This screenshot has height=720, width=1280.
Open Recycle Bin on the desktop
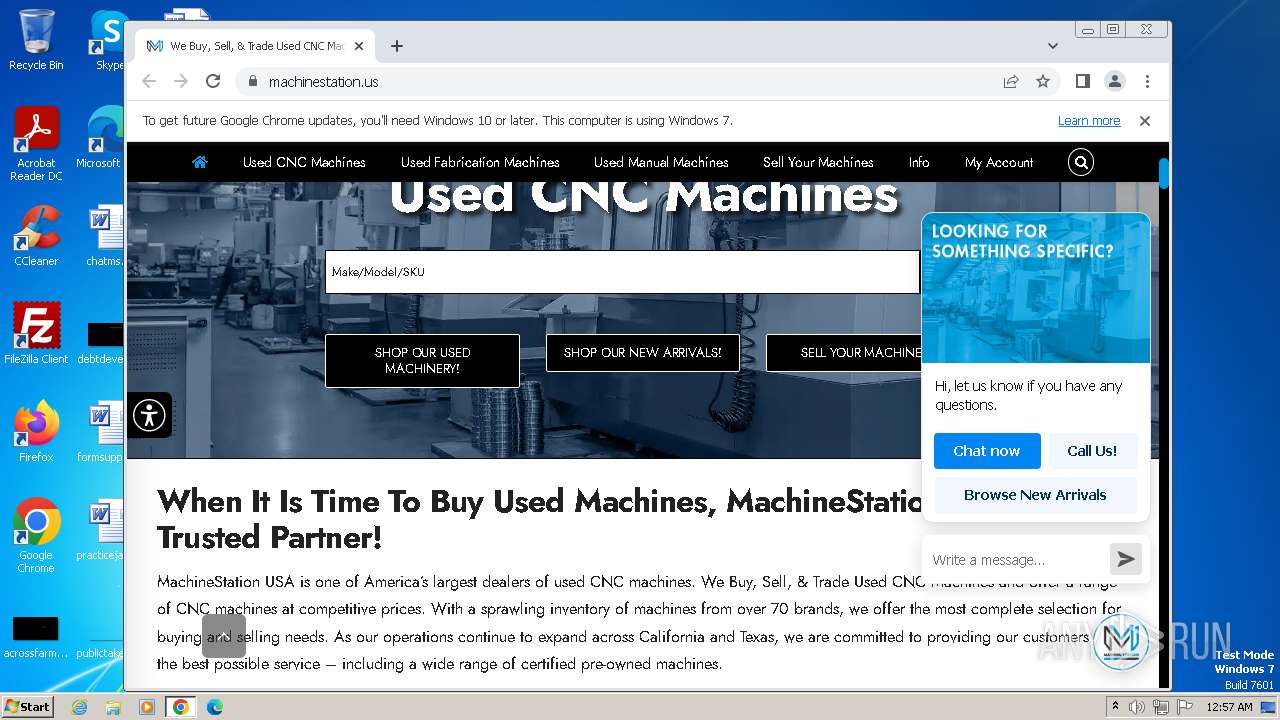click(x=36, y=40)
